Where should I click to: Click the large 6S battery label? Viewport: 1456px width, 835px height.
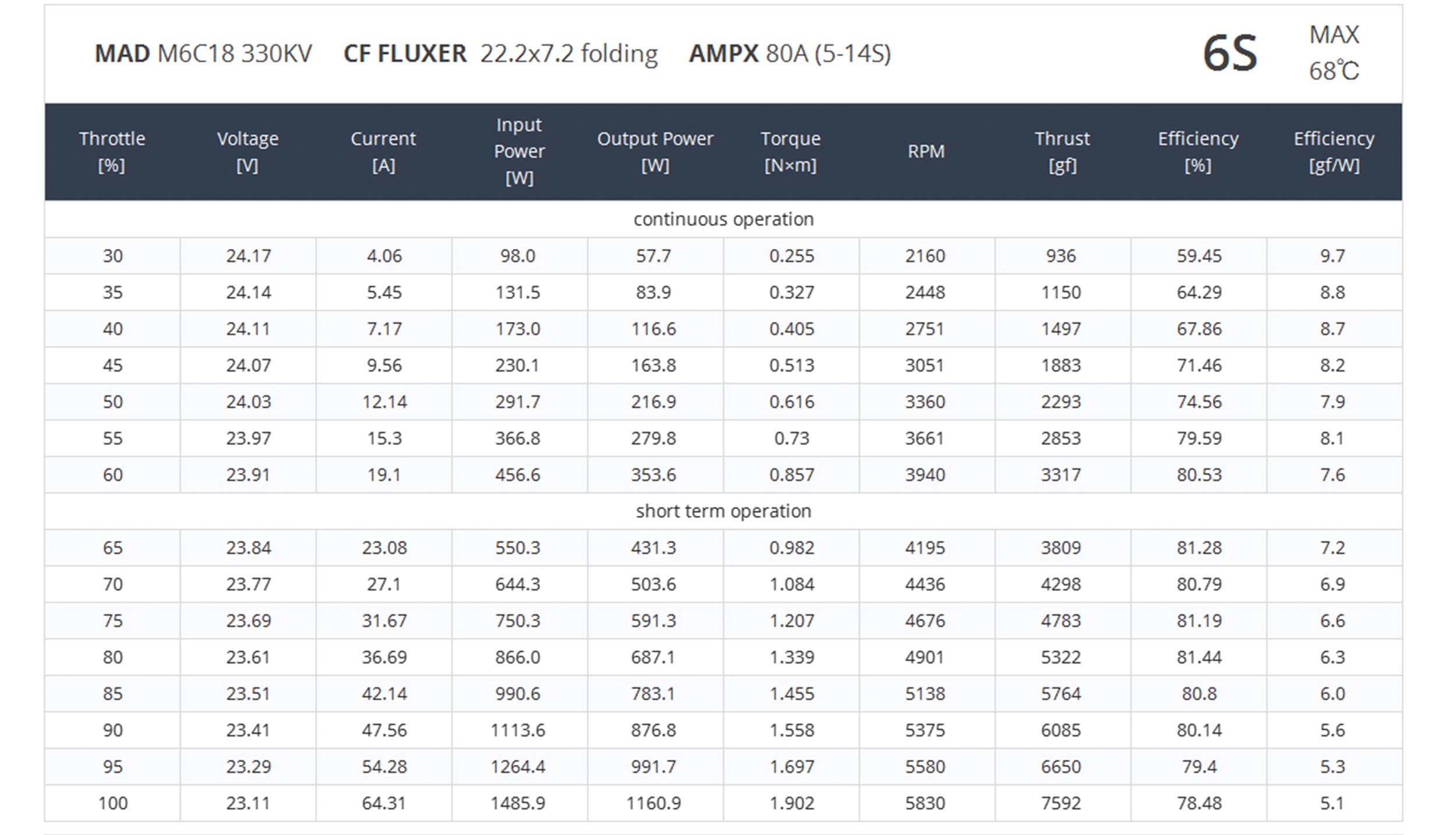[x=1230, y=54]
